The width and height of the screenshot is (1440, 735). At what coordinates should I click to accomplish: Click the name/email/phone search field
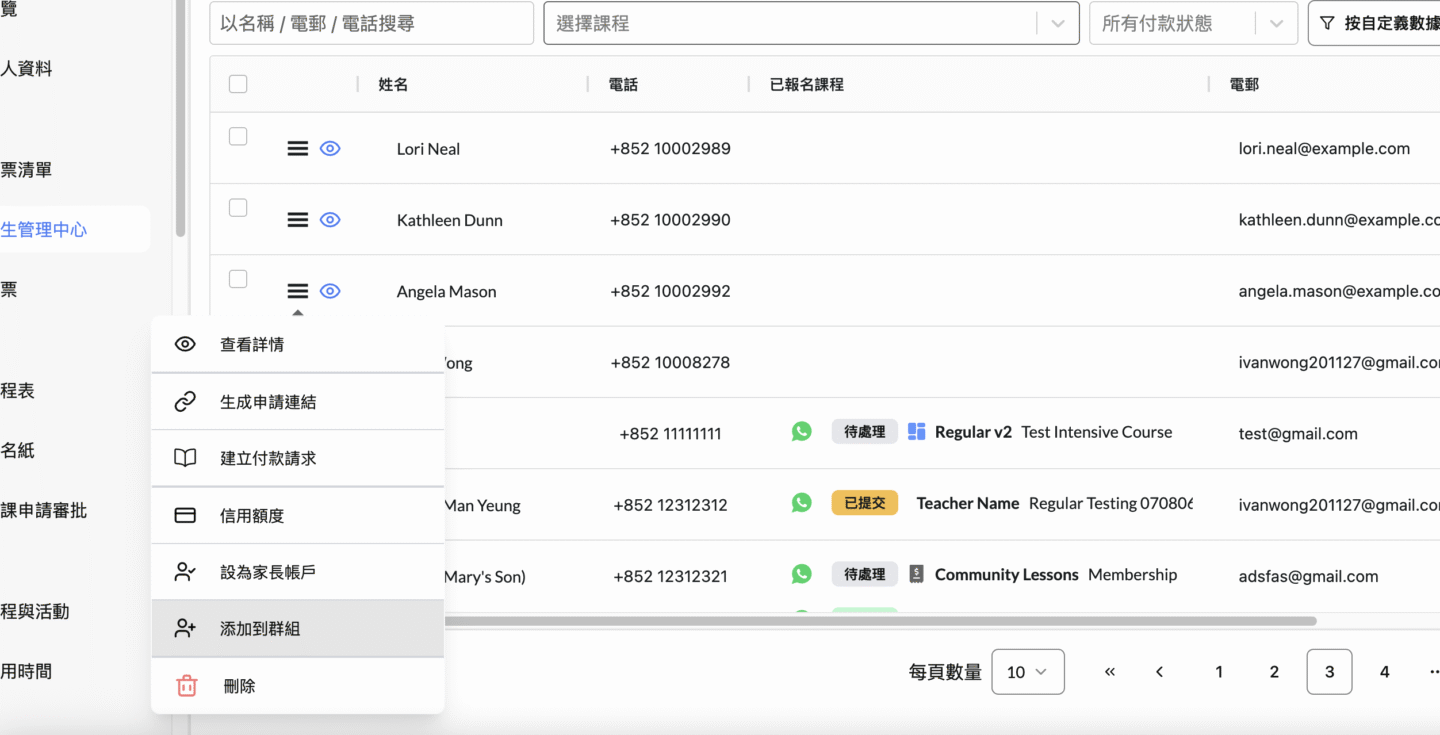(371, 23)
